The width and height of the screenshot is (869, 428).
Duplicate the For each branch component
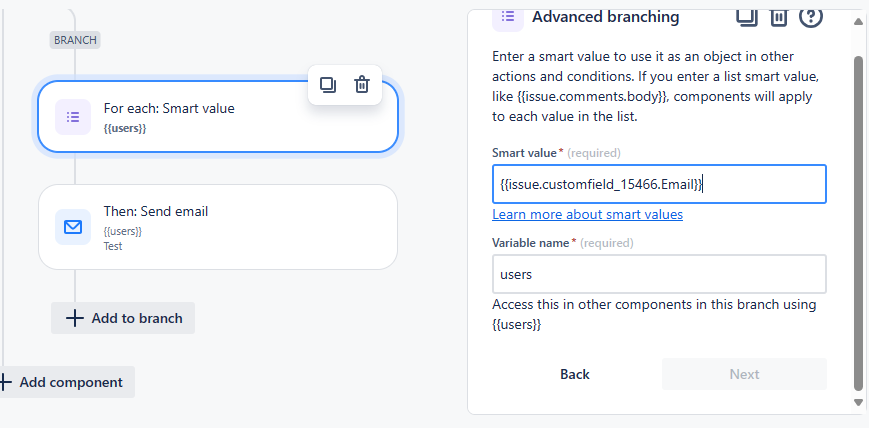click(328, 85)
